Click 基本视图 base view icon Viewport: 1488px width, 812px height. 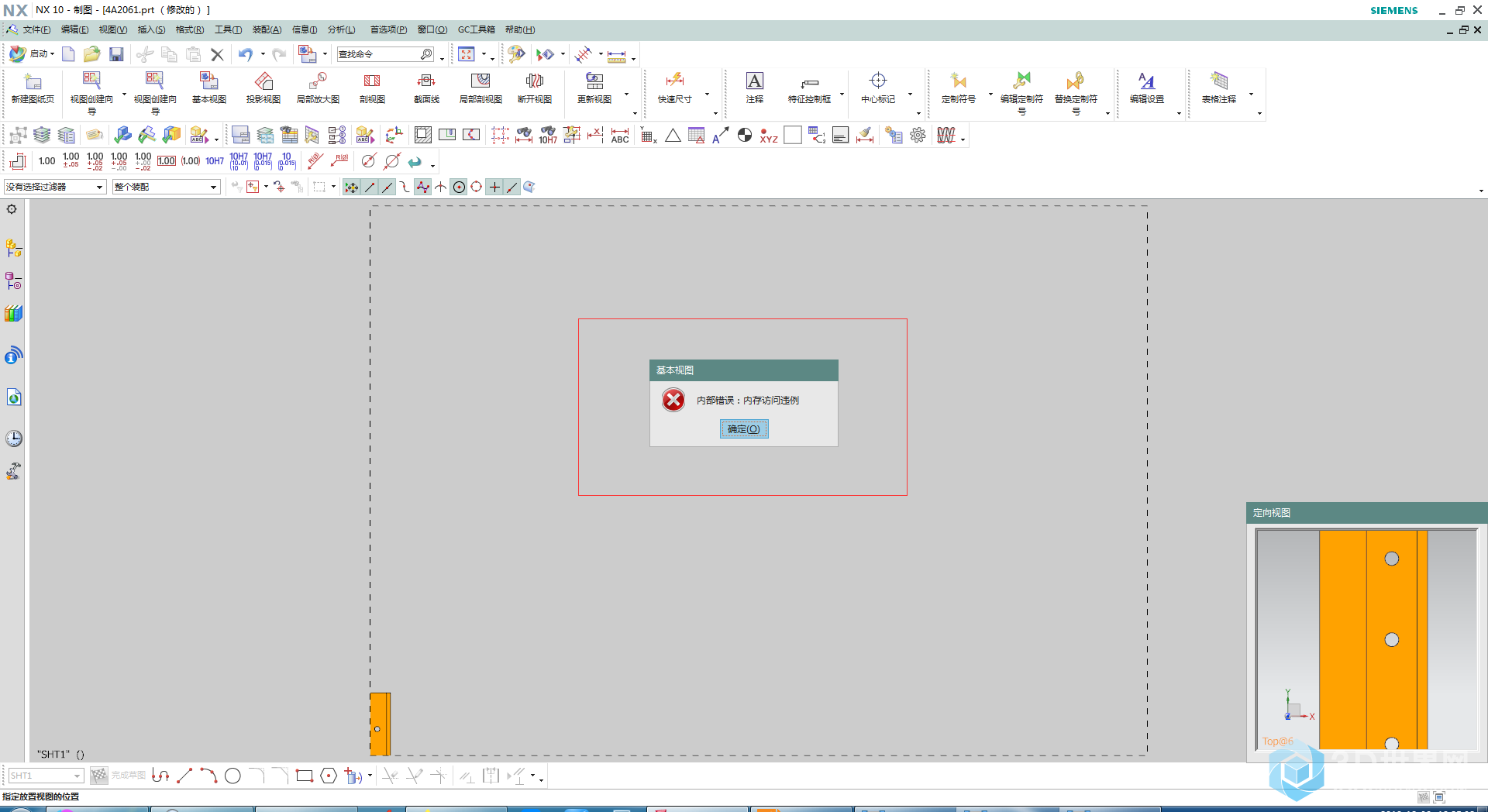209,88
